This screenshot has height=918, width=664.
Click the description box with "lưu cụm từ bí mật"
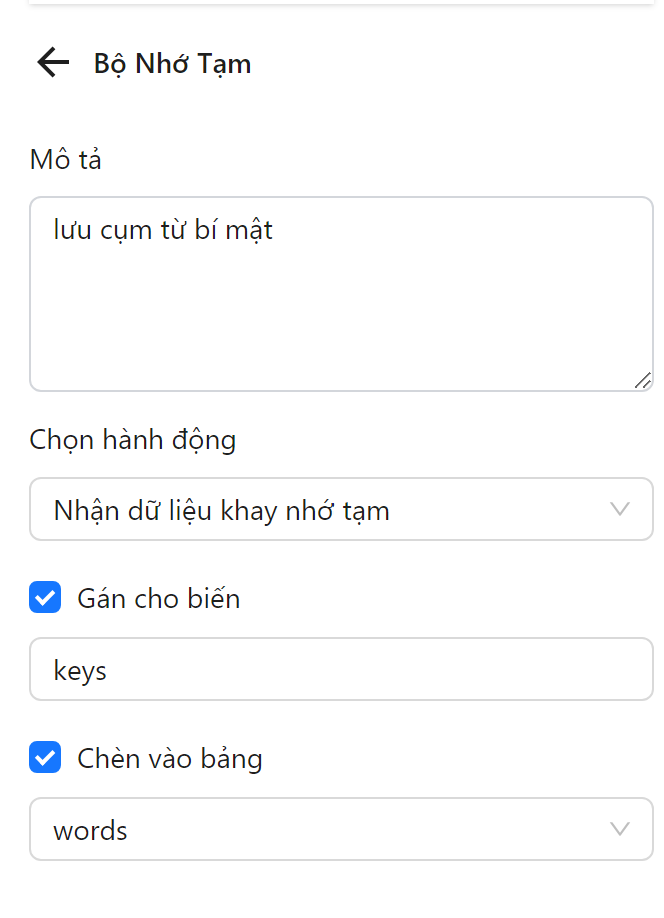point(340,290)
